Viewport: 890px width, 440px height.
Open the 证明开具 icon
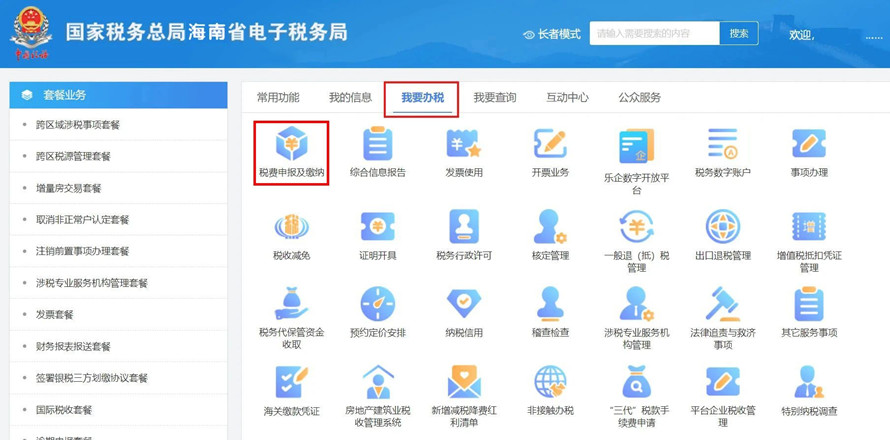tap(377, 227)
